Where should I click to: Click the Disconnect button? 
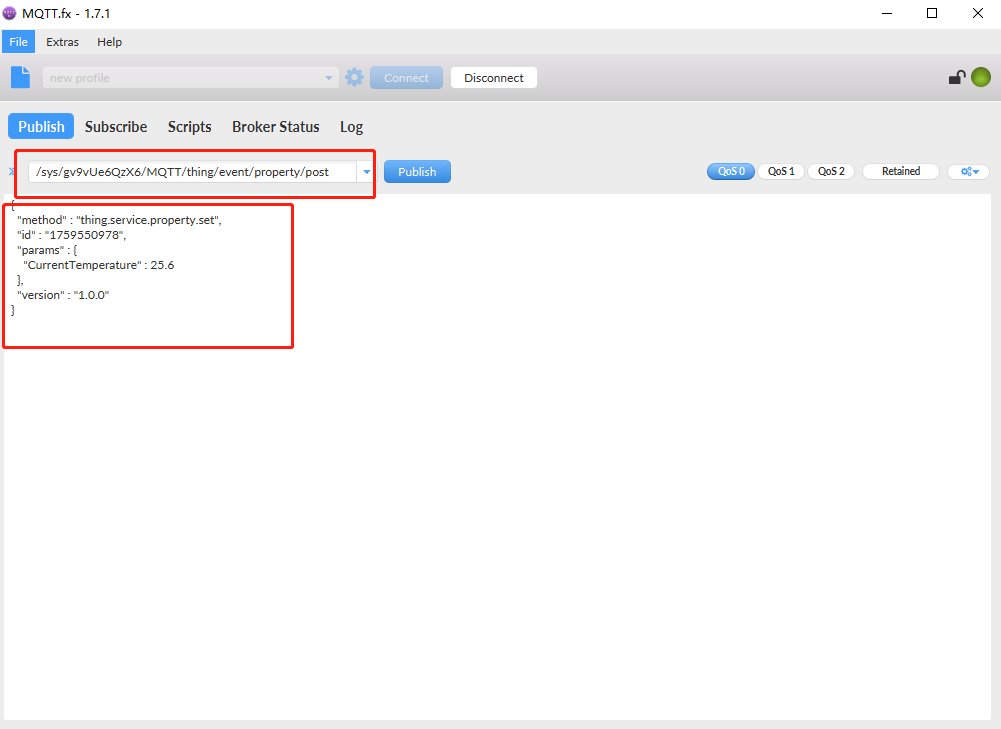(x=494, y=78)
